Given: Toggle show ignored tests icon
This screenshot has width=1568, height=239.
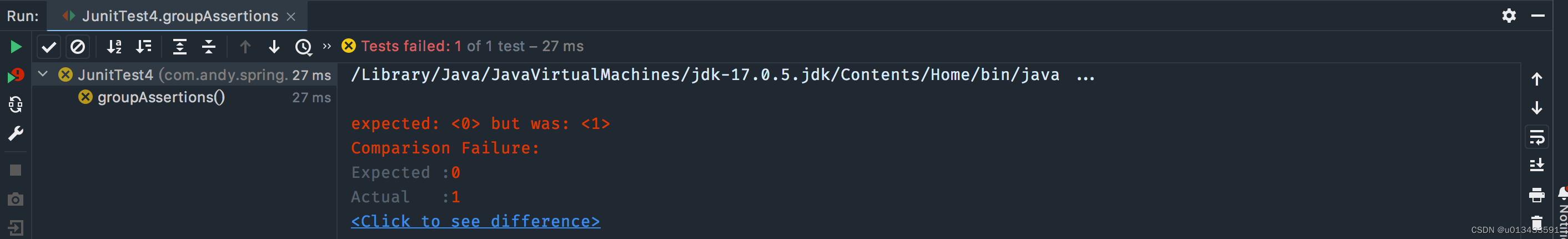Looking at the screenshot, I should coord(78,47).
